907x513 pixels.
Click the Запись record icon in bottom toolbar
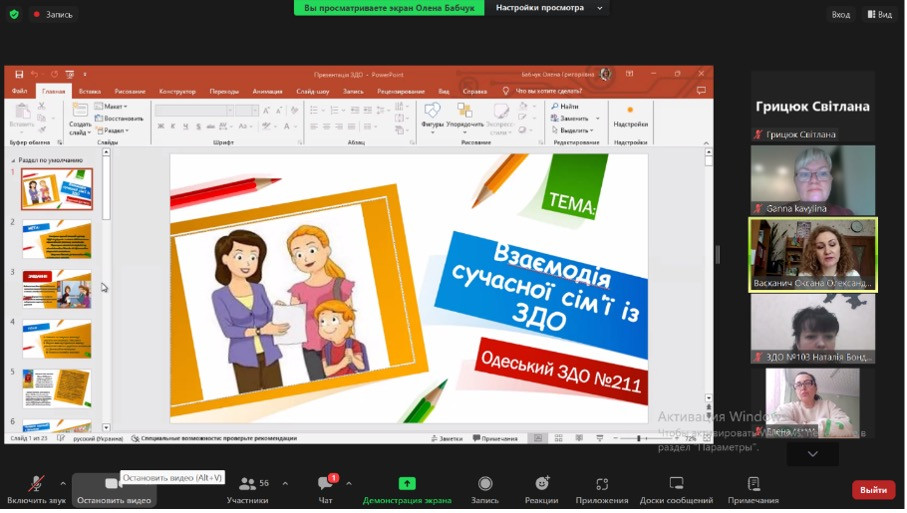[x=485, y=487]
